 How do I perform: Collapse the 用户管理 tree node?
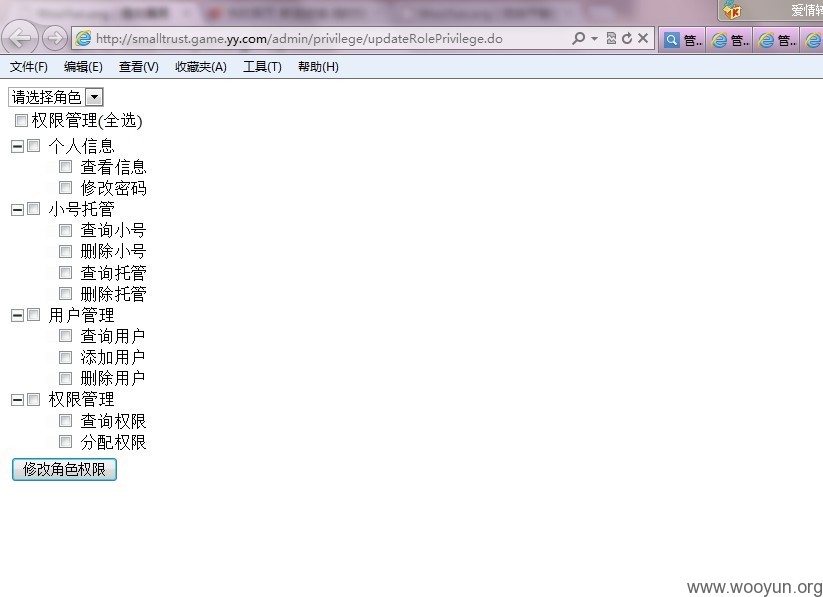tap(17, 315)
